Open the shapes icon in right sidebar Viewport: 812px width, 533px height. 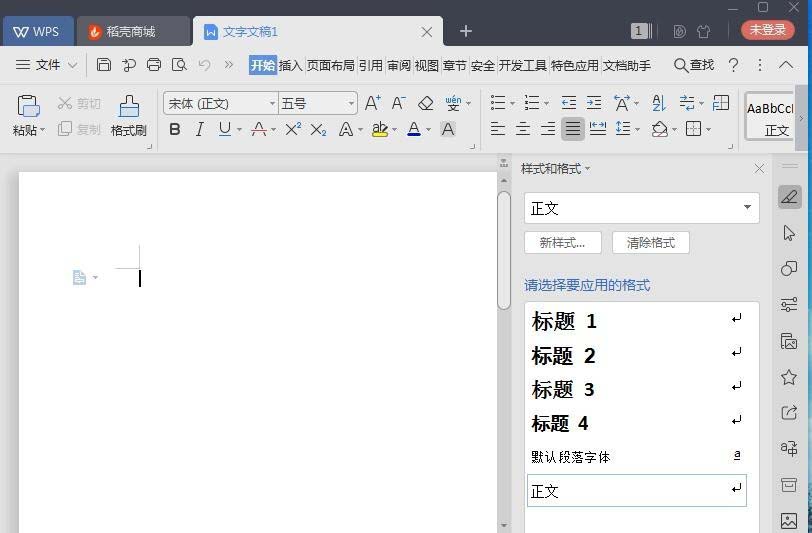[789, 268]
